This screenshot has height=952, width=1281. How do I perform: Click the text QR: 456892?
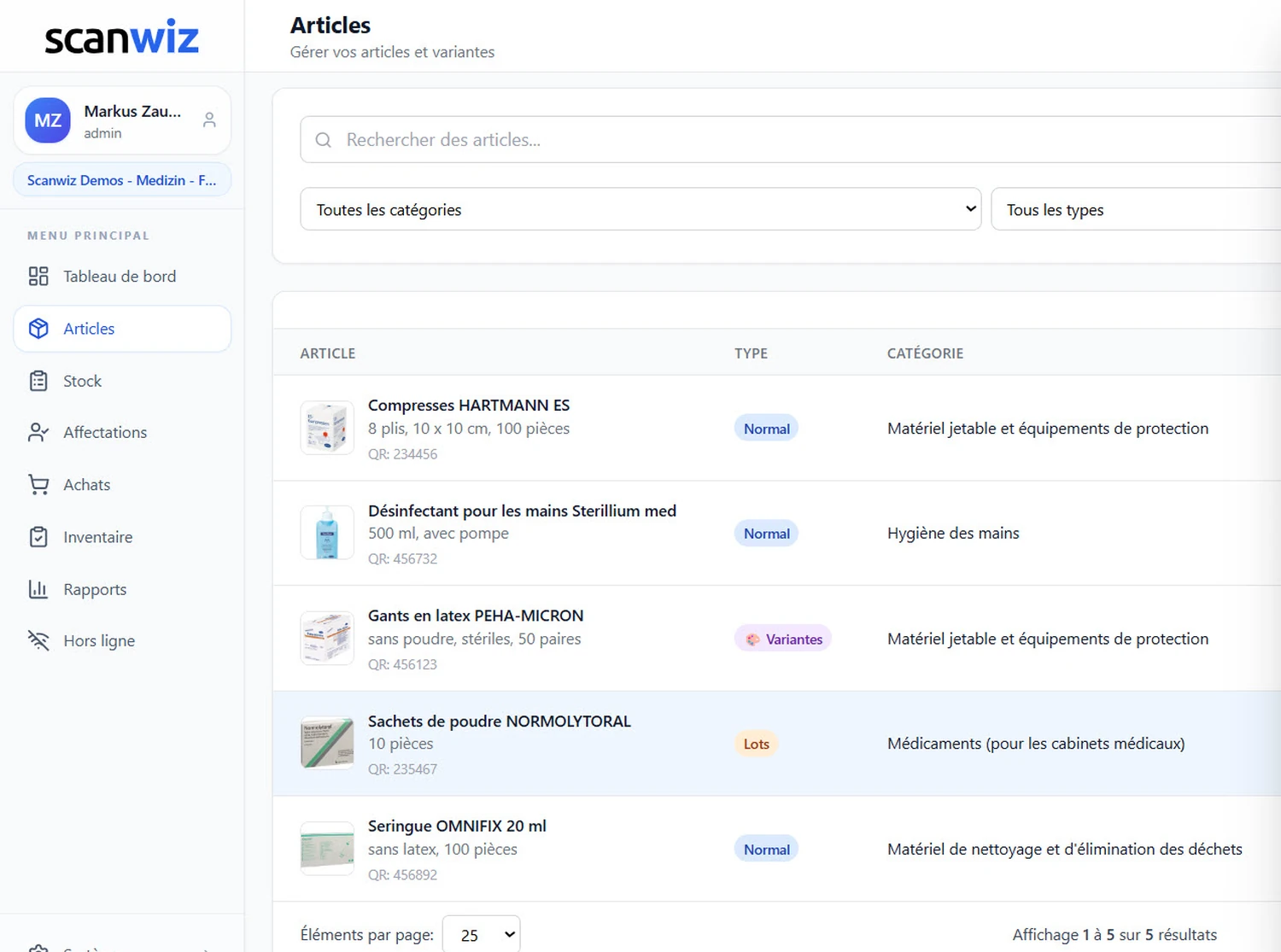402,875
